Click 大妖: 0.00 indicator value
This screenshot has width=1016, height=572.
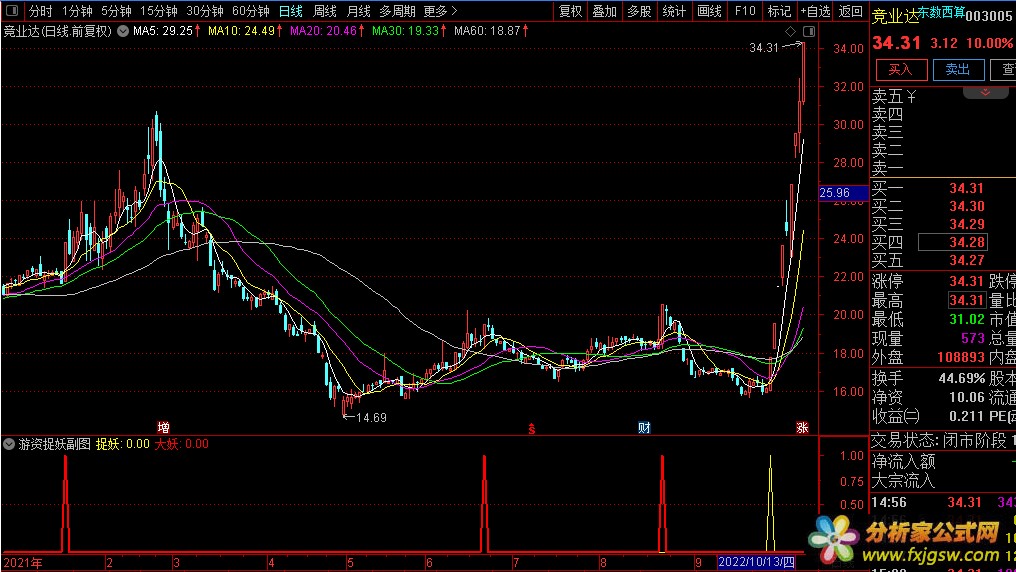point(181,444)
